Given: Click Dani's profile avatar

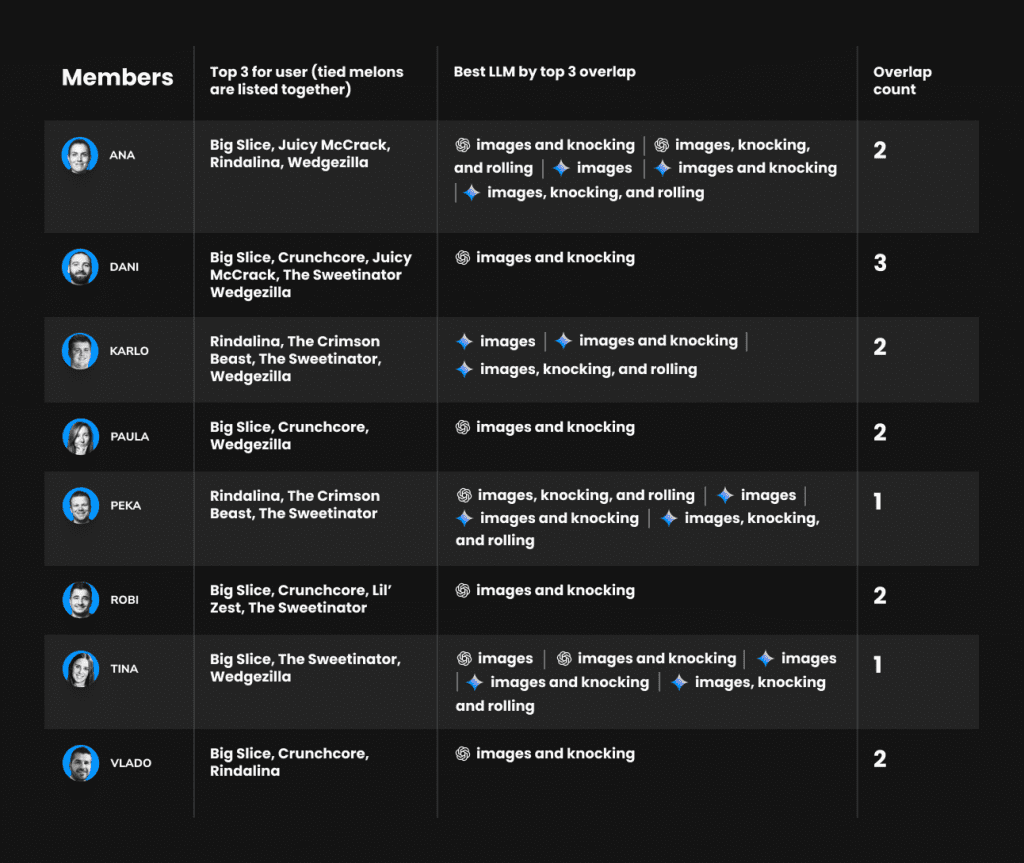Looking at the screenshot, I should pos(79,267).
